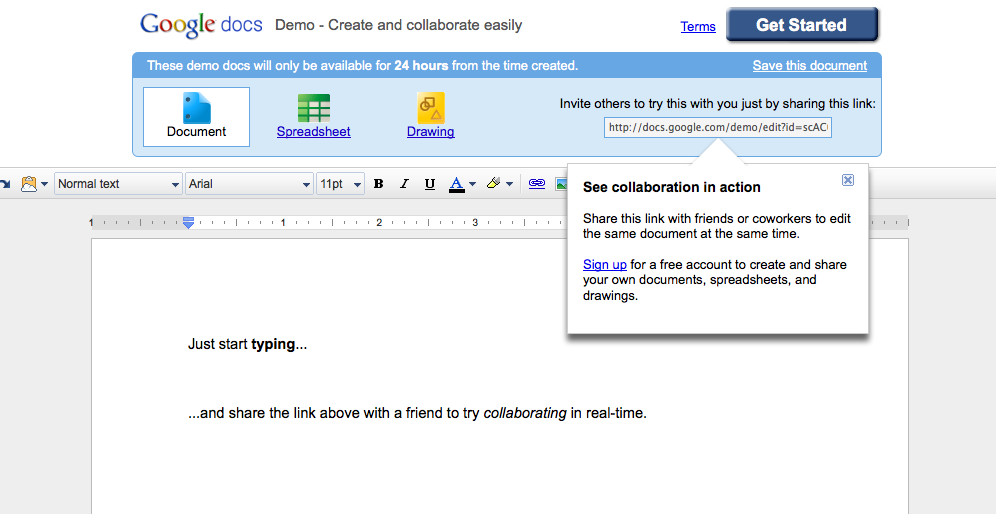Click the green Spreadsheet icon
996x514 pixels.
pyautogui.click(x=313, y=108)
